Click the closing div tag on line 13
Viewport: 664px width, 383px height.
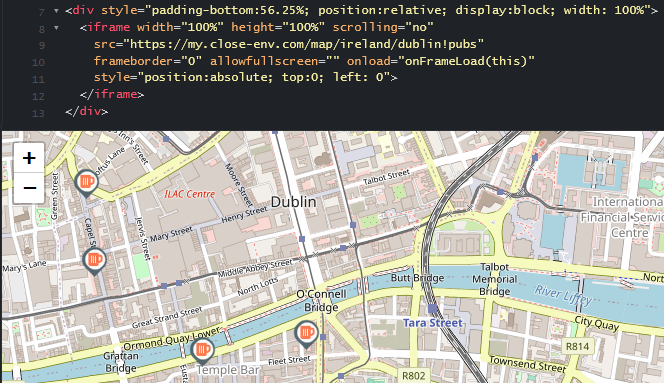click(x=87, y=111)
